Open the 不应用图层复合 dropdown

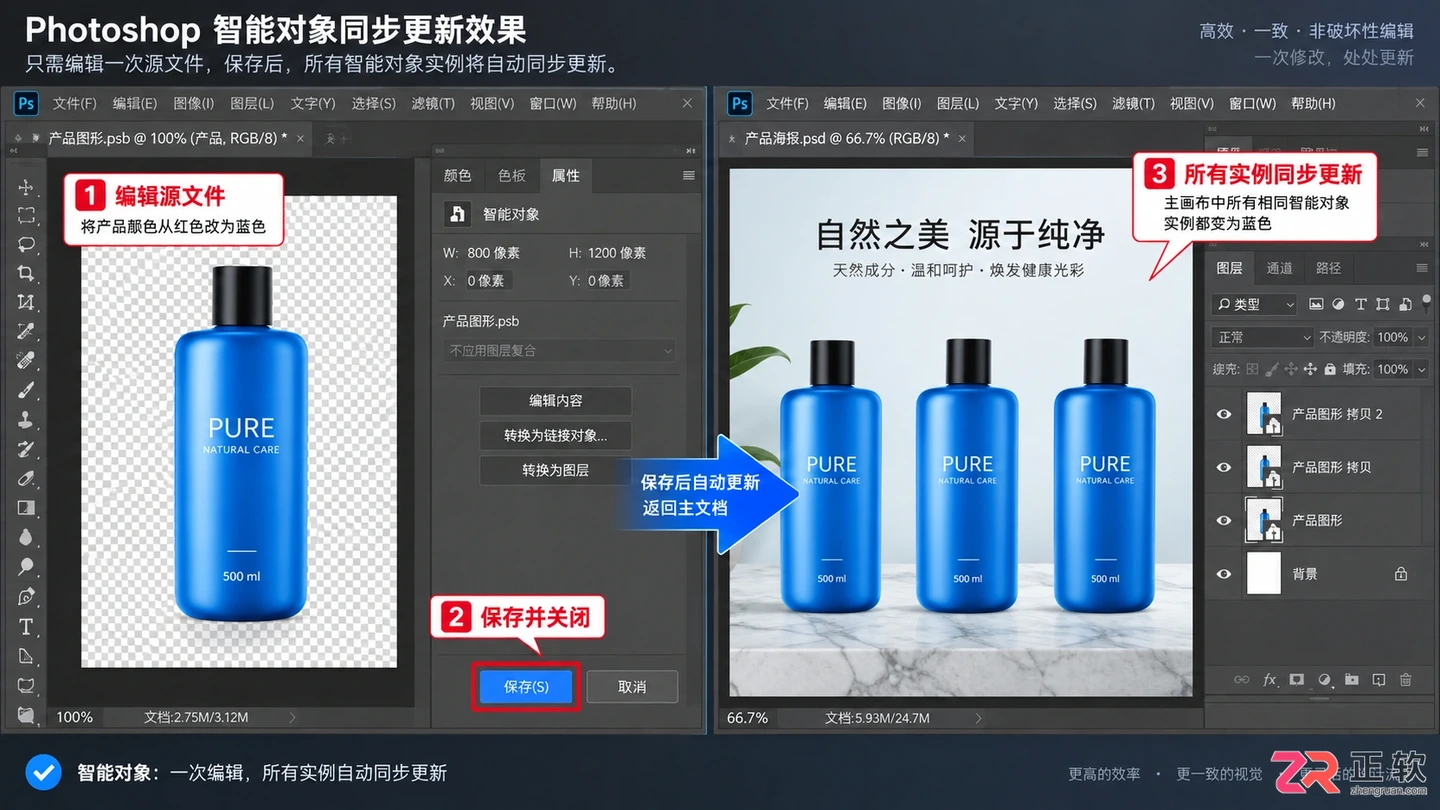pyautogui.click(x=560, y=351)
